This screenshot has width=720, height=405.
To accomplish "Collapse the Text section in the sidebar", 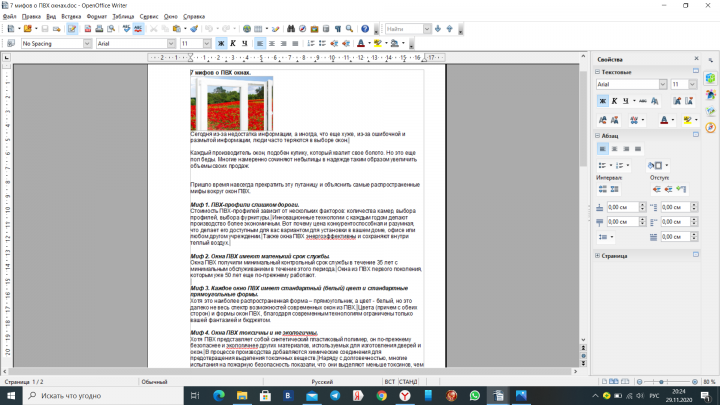I will pos(597,72).
